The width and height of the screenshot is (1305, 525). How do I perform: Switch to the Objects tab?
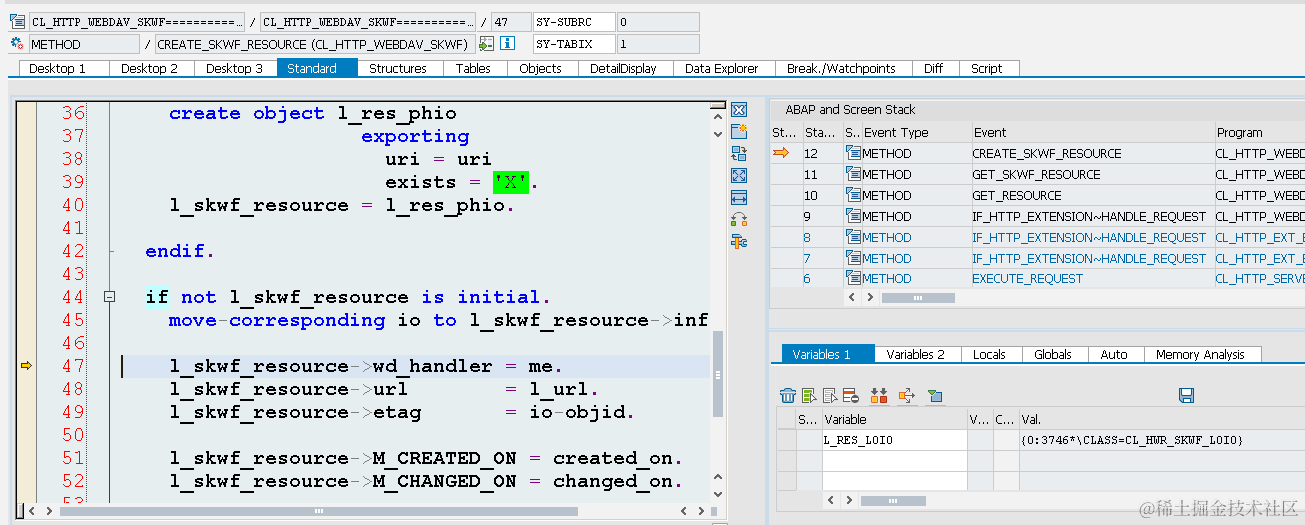click(540, 68)
